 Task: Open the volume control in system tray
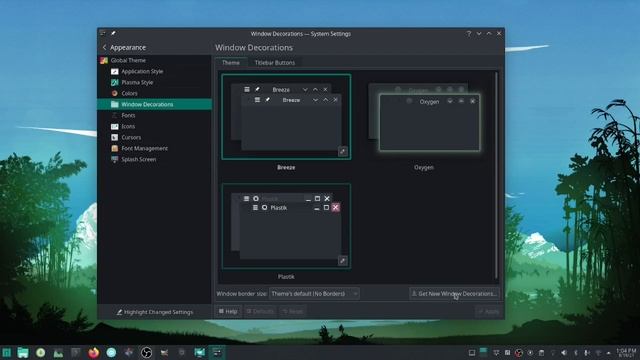pos(564,353)
